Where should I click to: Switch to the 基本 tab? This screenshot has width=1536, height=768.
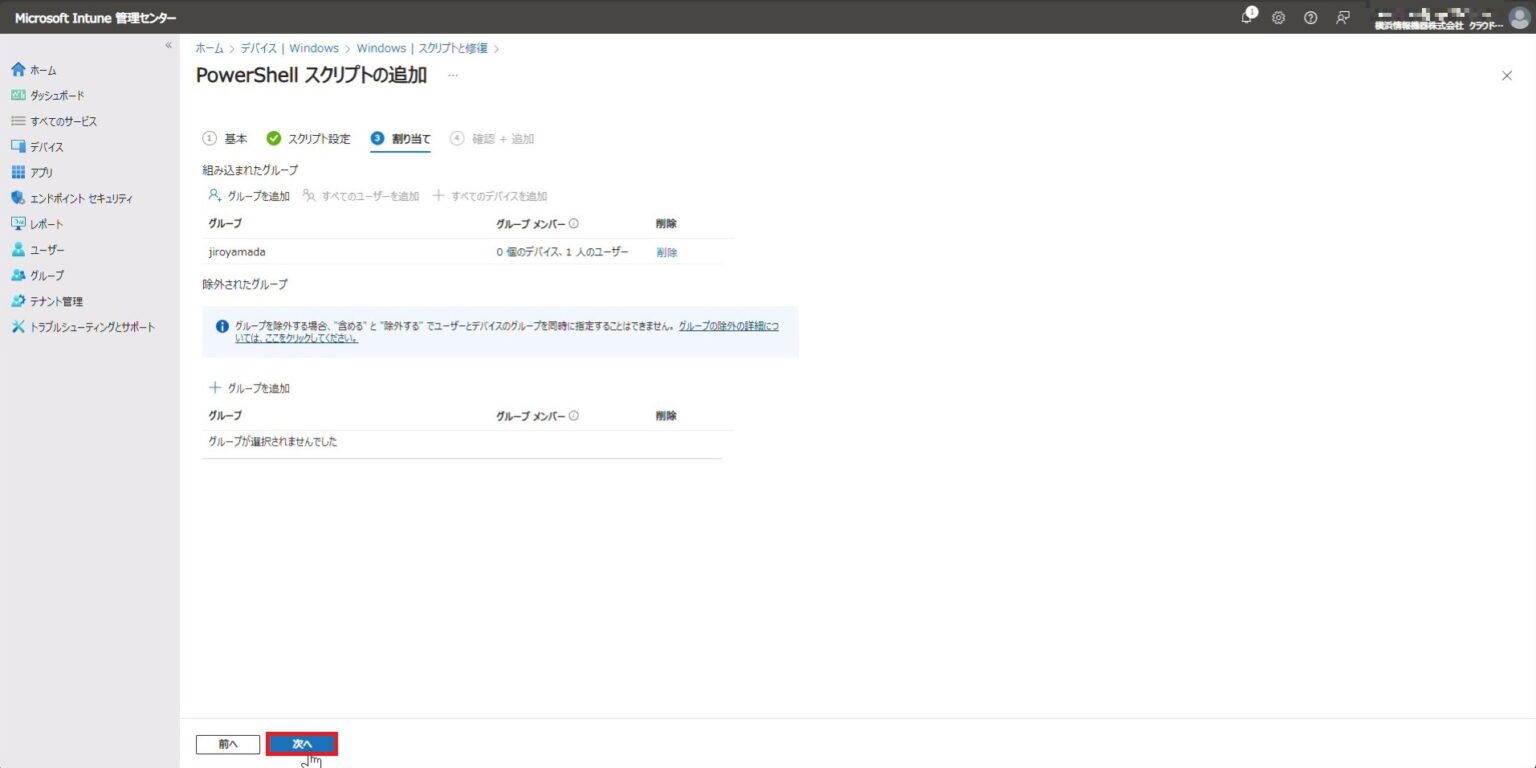[235, 139]
